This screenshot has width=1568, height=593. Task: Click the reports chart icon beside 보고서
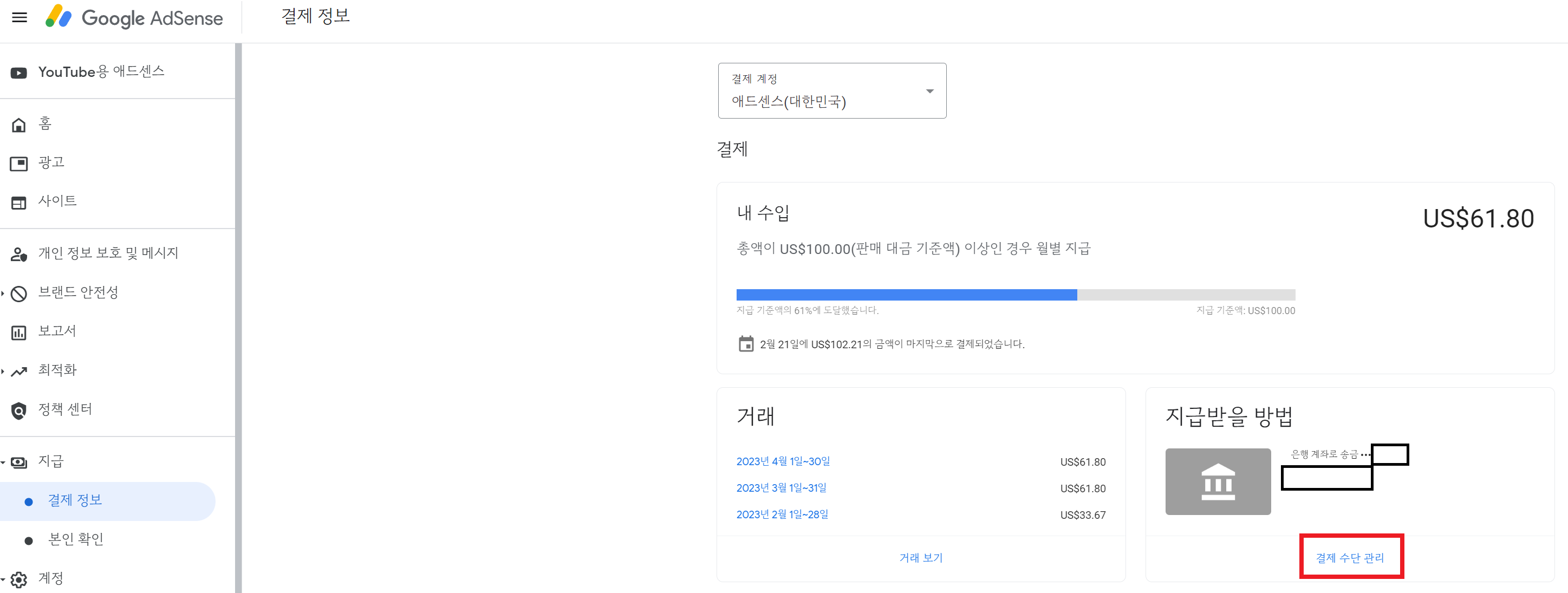pyautogui.click(x=19, y=333)
